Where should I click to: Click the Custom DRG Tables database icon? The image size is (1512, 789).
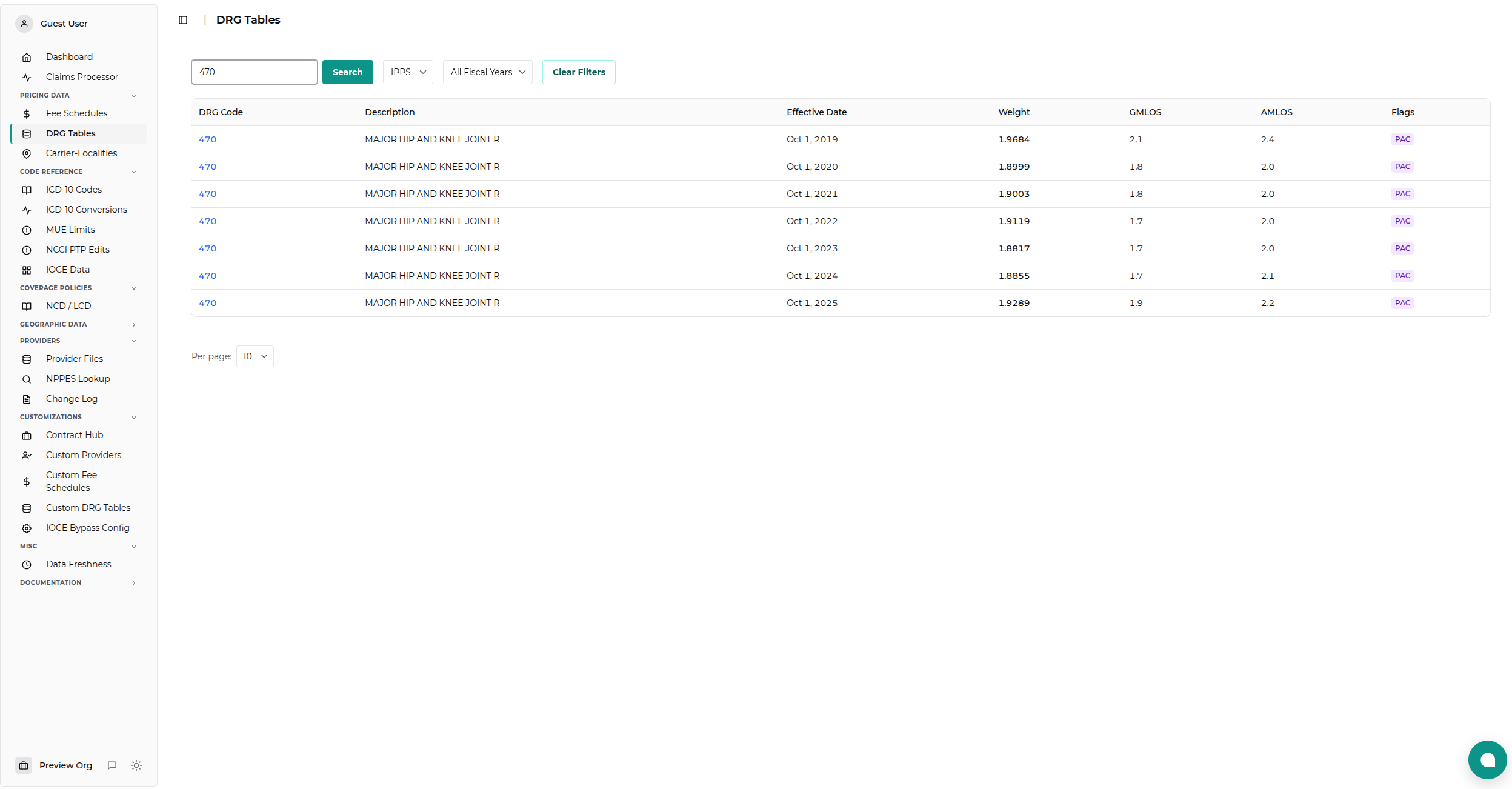pyautogui.click(x=27, y=508)
